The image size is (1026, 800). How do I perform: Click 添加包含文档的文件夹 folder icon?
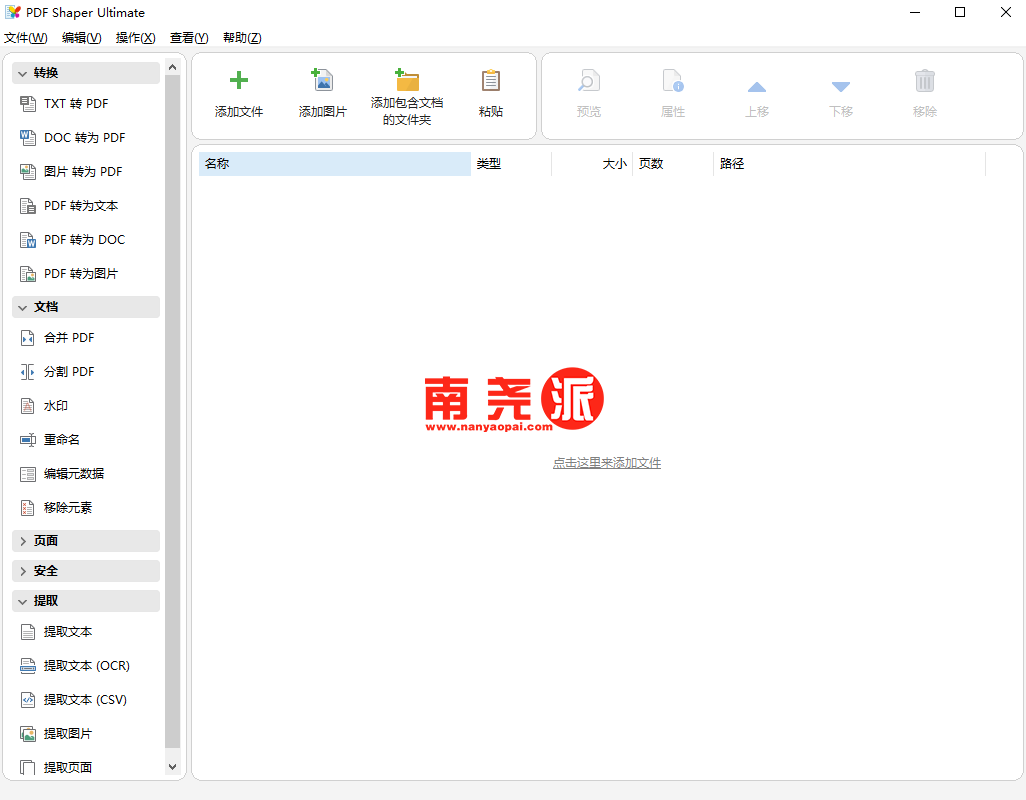click(x=406, y=80)
